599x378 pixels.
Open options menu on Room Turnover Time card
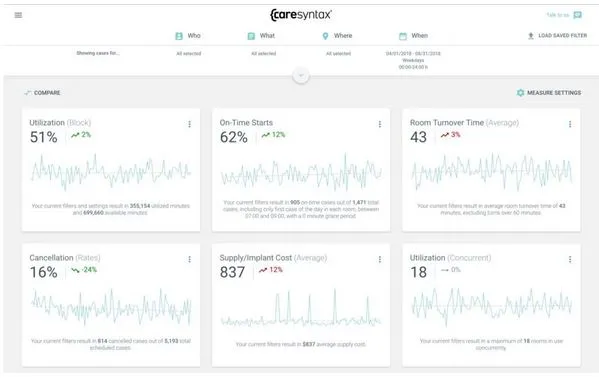[x=570, y=124]
